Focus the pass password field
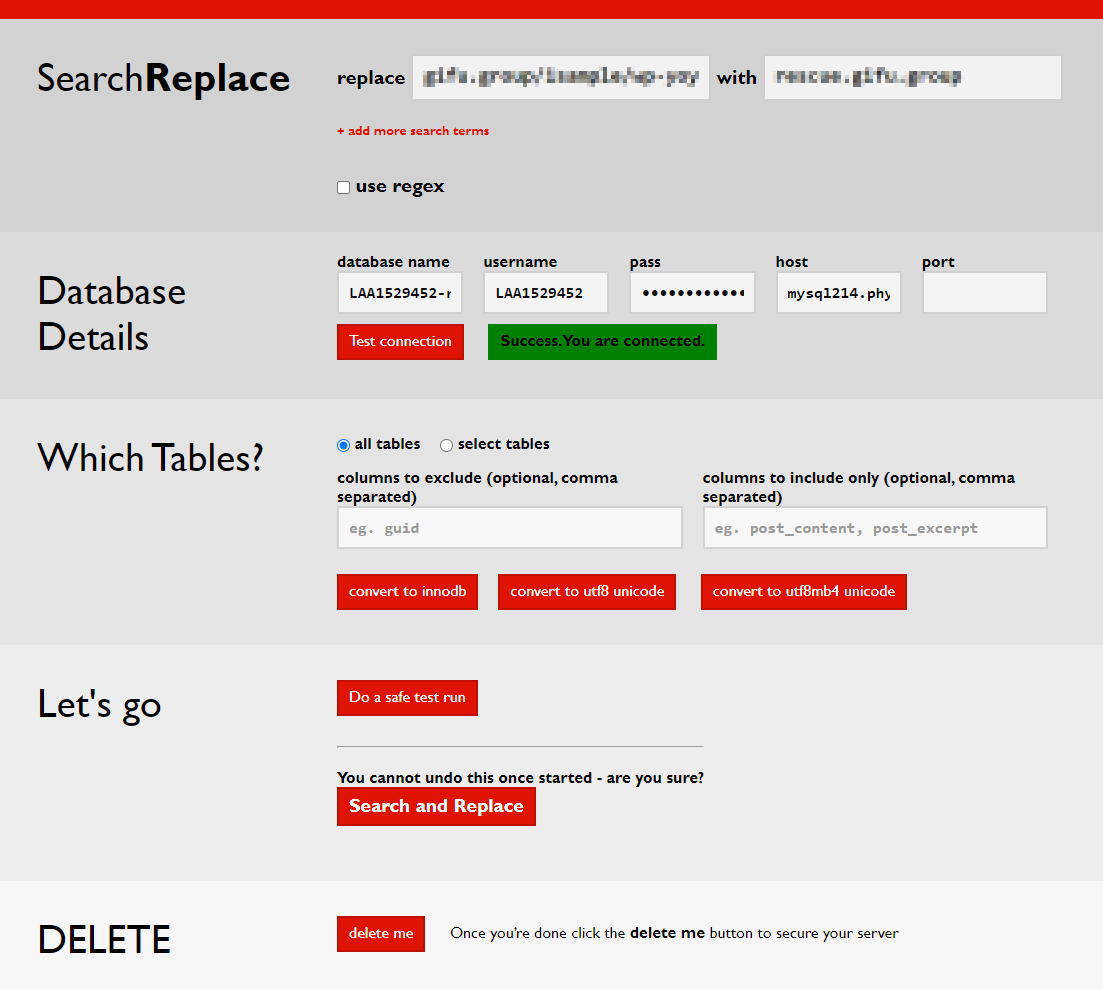1103x989 pixels. tap(692, 293)
